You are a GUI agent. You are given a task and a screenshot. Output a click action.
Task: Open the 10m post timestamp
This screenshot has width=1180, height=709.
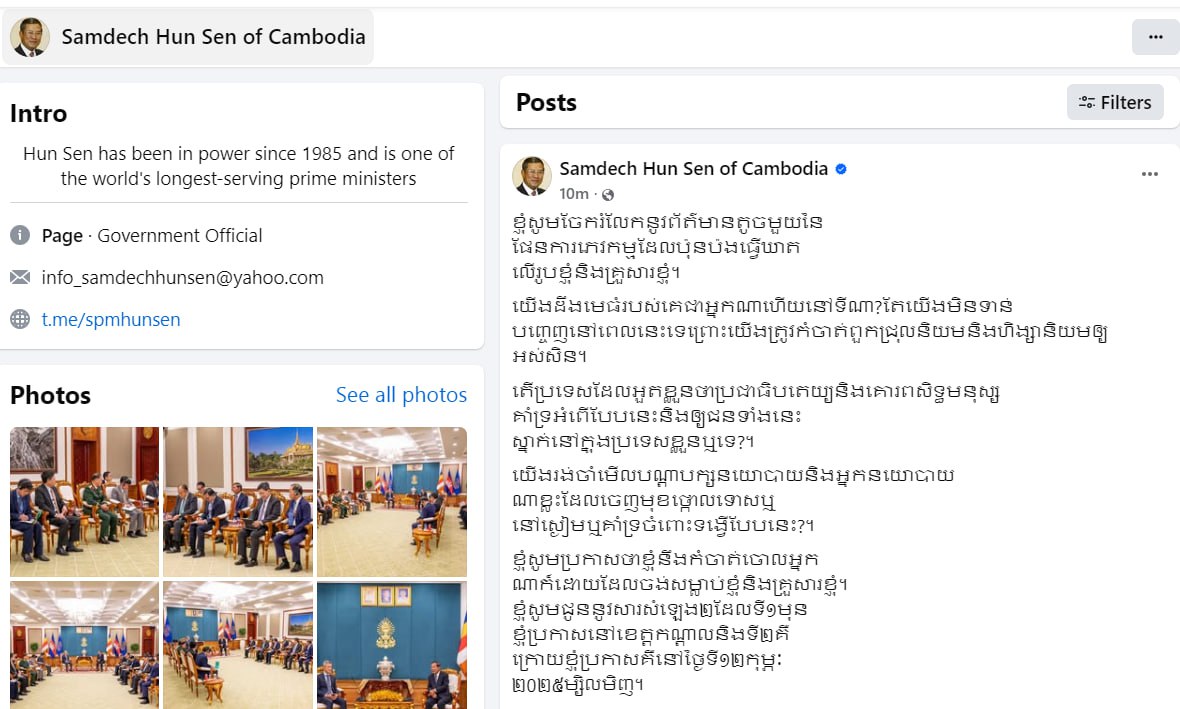pyautogui.click(x=574, y=194)
